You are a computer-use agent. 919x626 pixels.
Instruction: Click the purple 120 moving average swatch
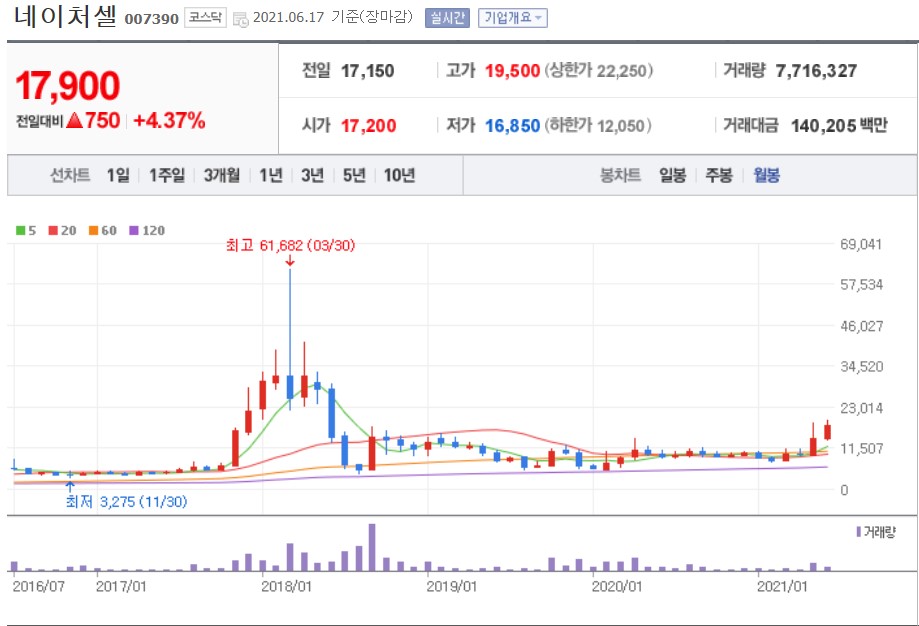tap(134, 230)
